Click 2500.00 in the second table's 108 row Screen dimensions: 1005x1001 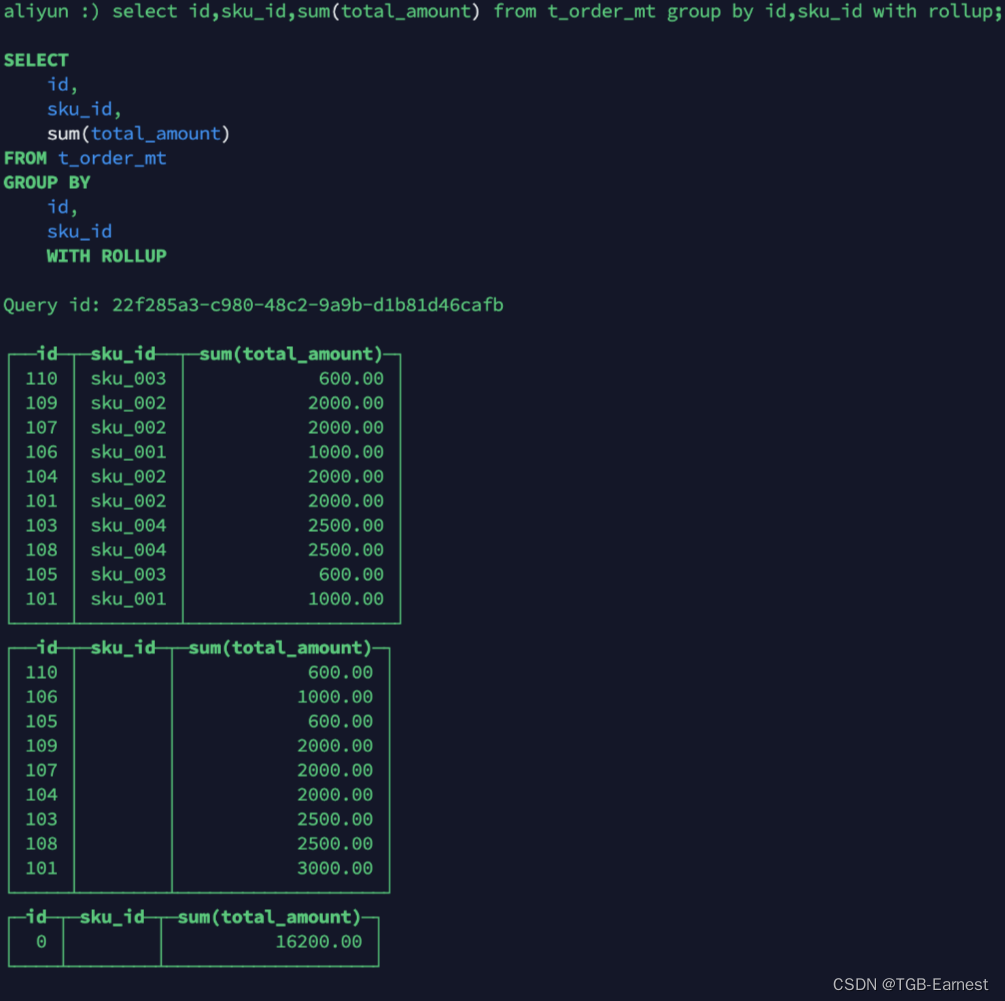[335, 844]
